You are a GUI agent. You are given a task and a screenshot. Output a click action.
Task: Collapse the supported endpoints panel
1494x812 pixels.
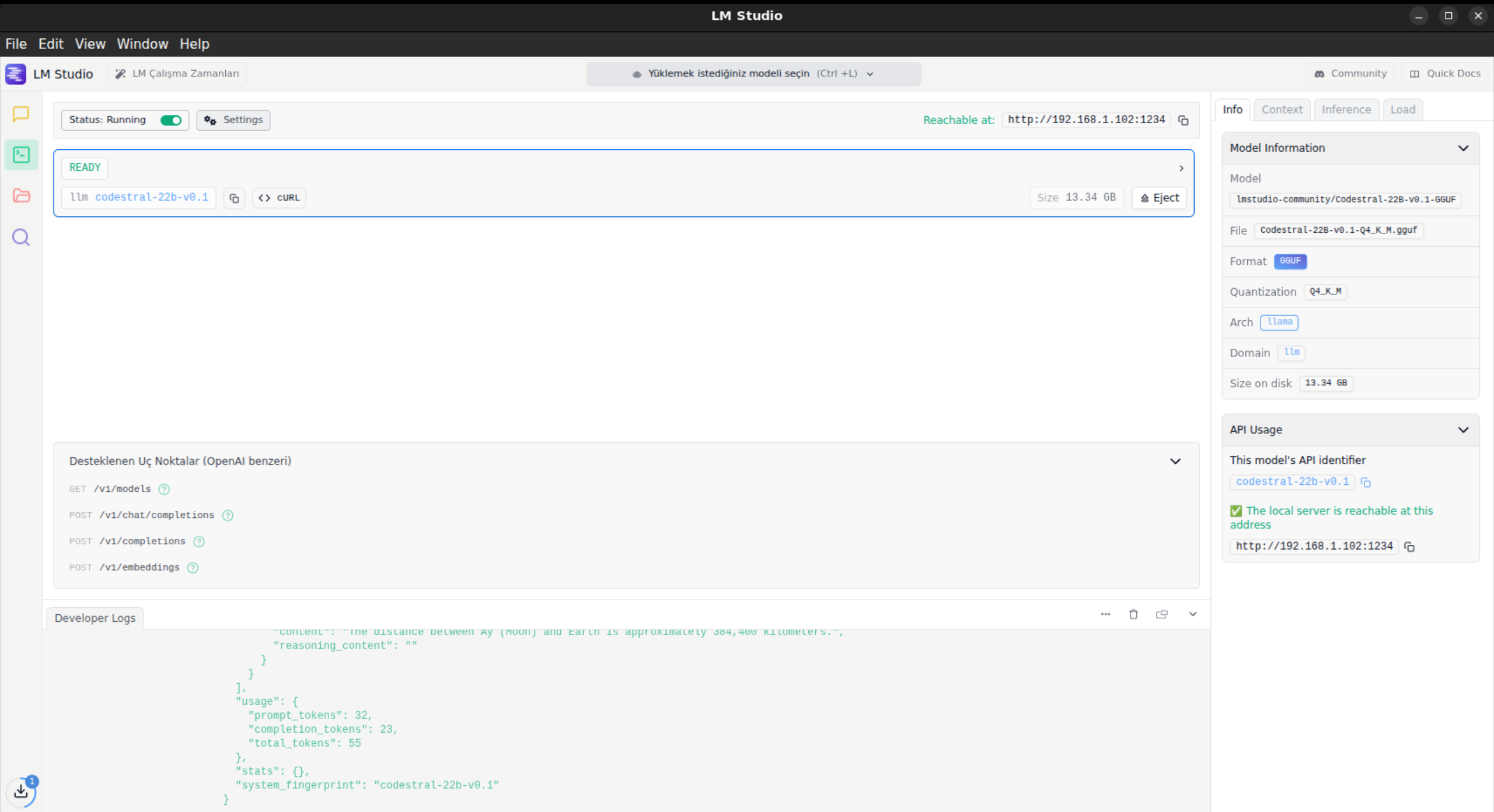[x=1175, y=461]
